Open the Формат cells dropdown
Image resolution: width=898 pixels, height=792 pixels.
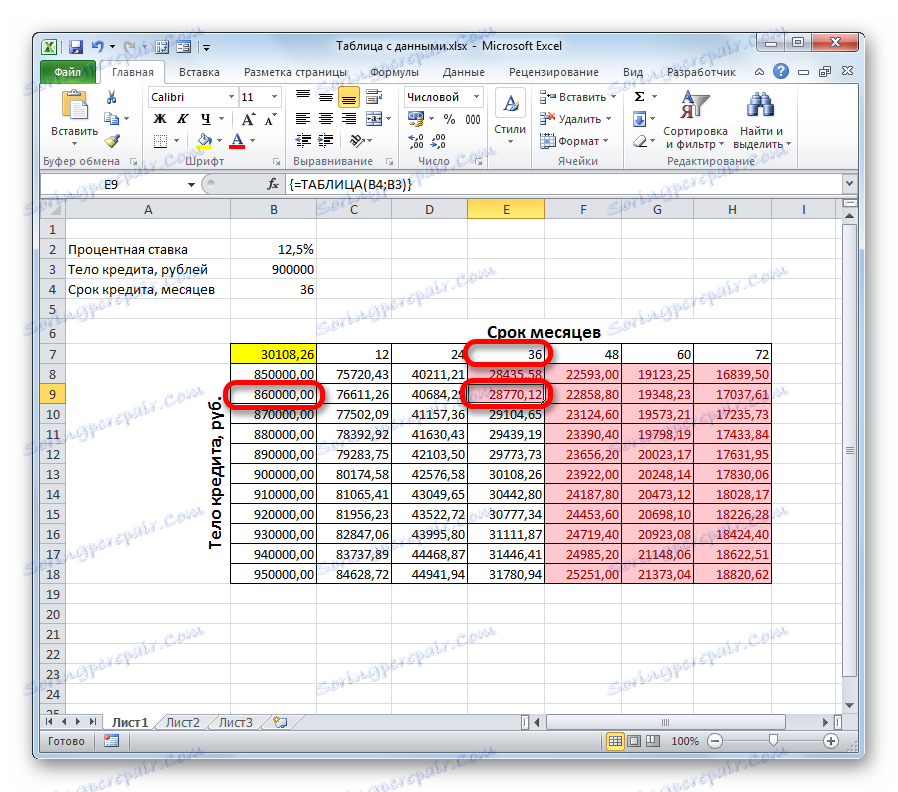574,141
